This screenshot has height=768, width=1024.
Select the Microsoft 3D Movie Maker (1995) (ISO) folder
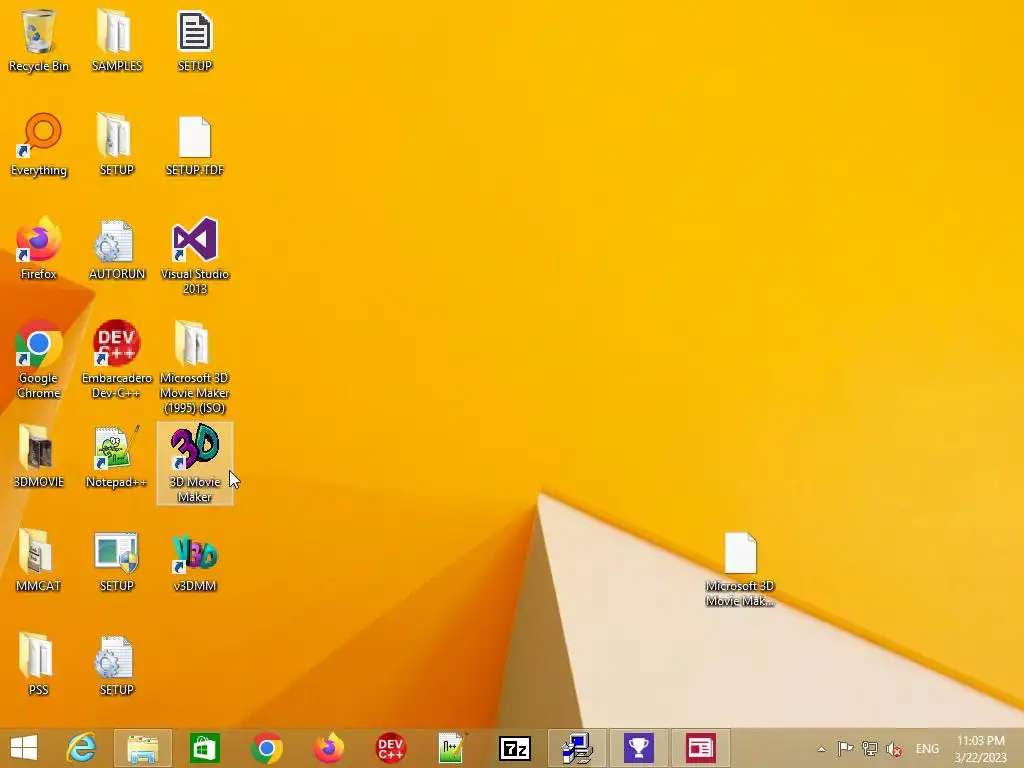(195, 366)
